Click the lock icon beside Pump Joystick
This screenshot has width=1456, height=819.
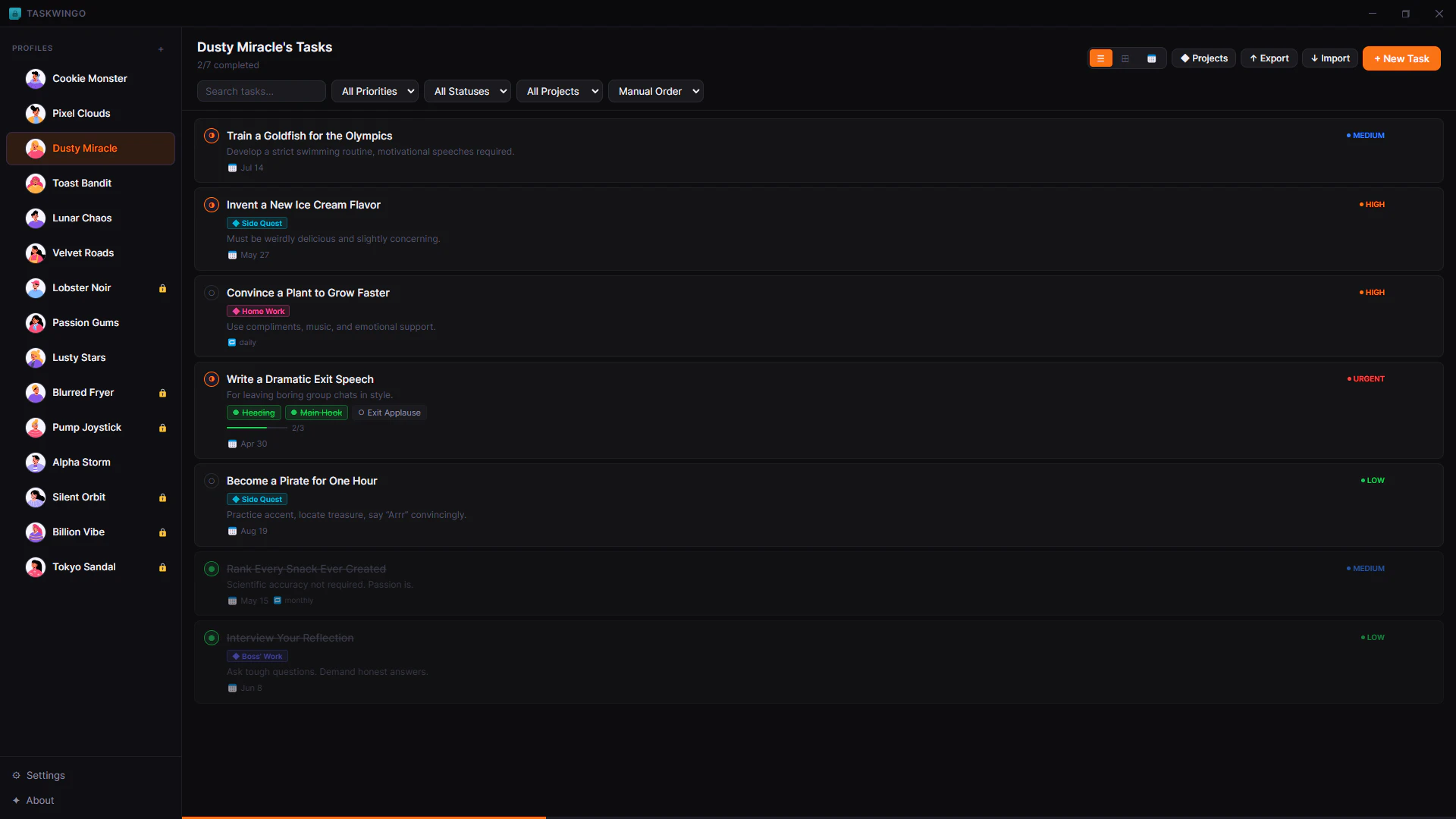(x=162, y=428)
